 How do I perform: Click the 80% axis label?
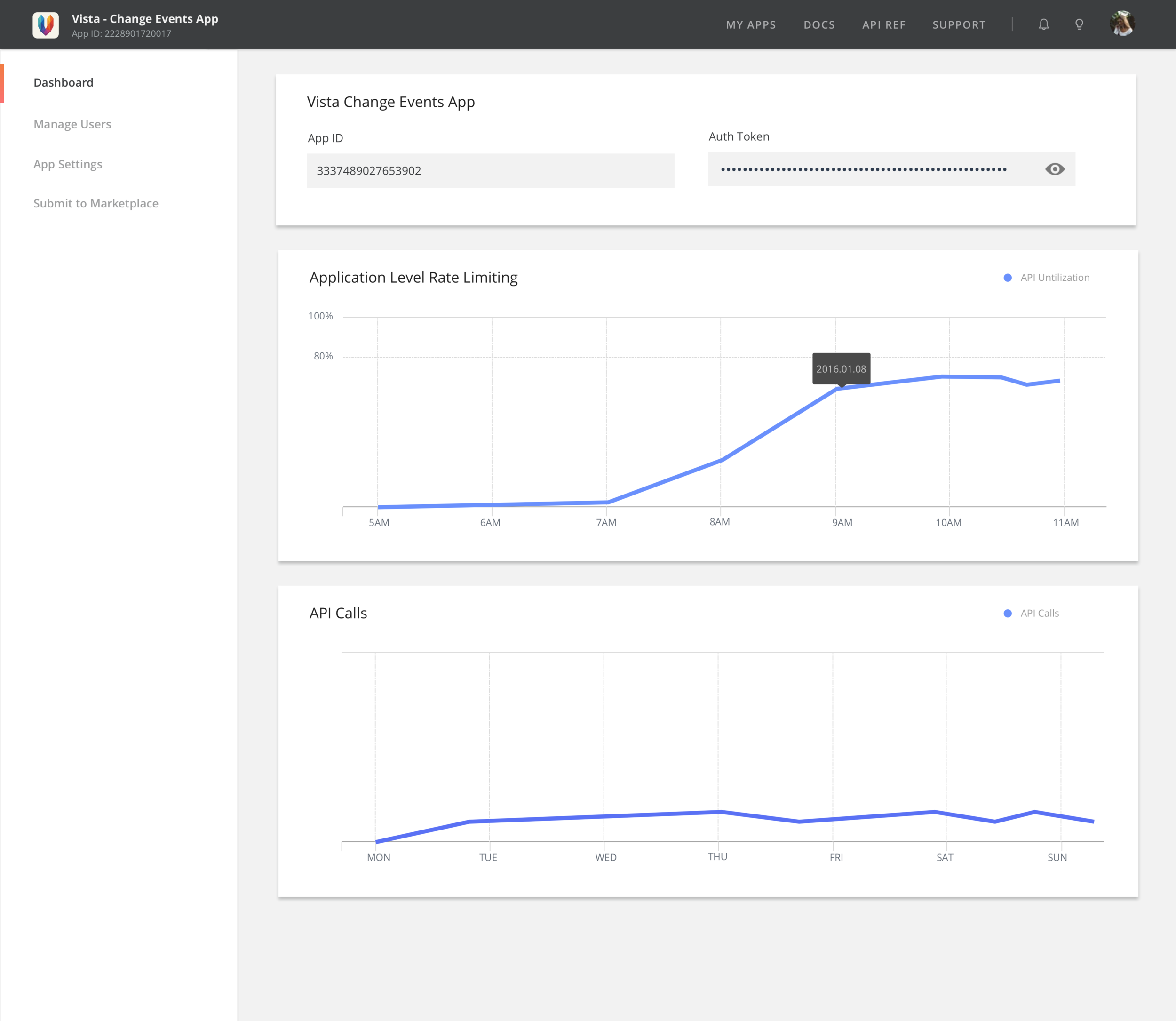click(x=323, y=356)
